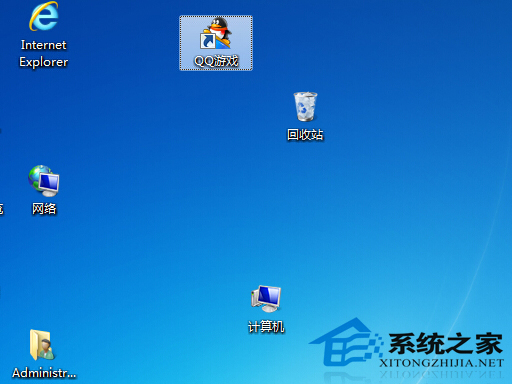Click the "QQ游戏" icon label

(x=216, y=61)
